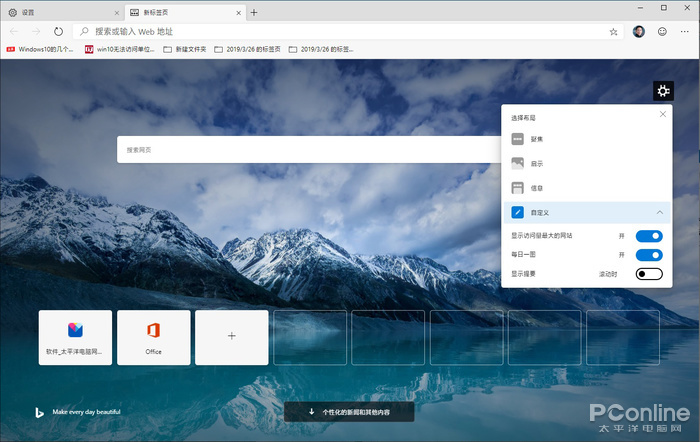Open win10无法访问单位 bookmark
The image size is (700, 442).
(x=120, y=50)
